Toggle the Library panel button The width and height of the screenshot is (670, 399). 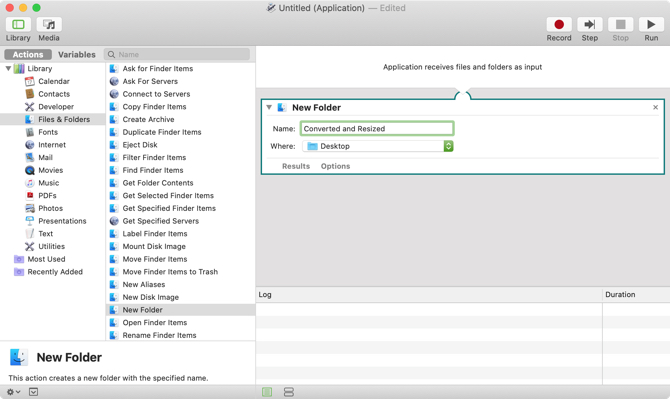coord(18,25)
